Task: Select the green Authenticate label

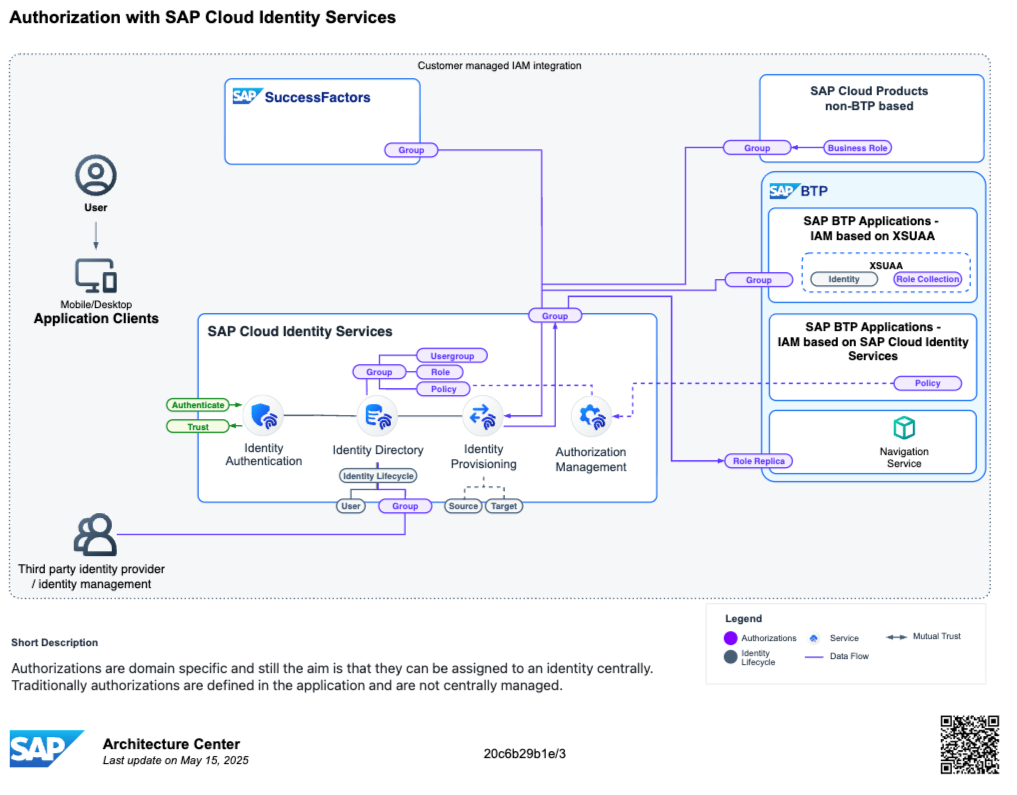Action: 197,405
